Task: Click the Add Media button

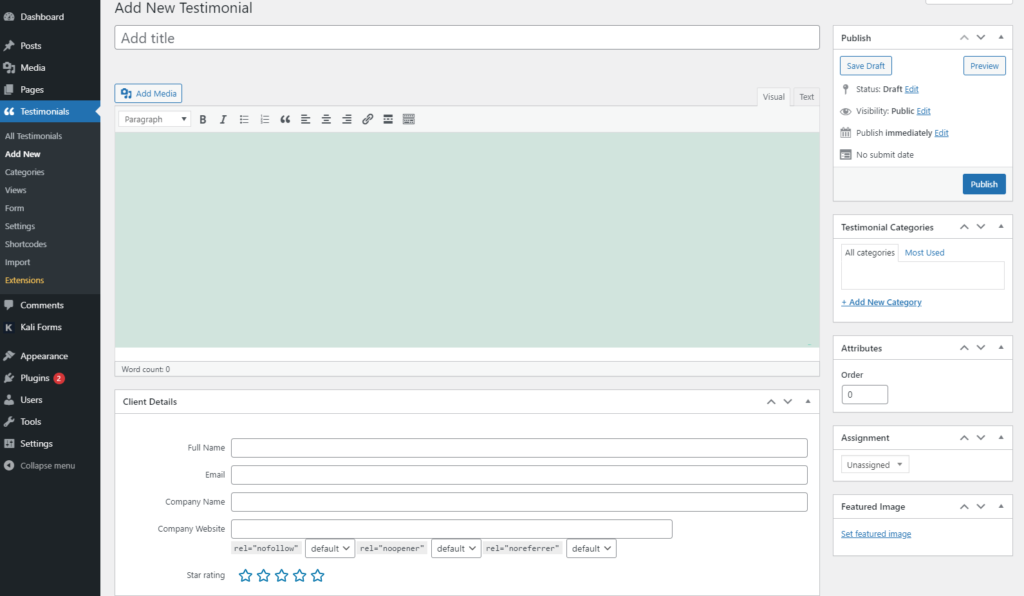Action: (148, 93)
